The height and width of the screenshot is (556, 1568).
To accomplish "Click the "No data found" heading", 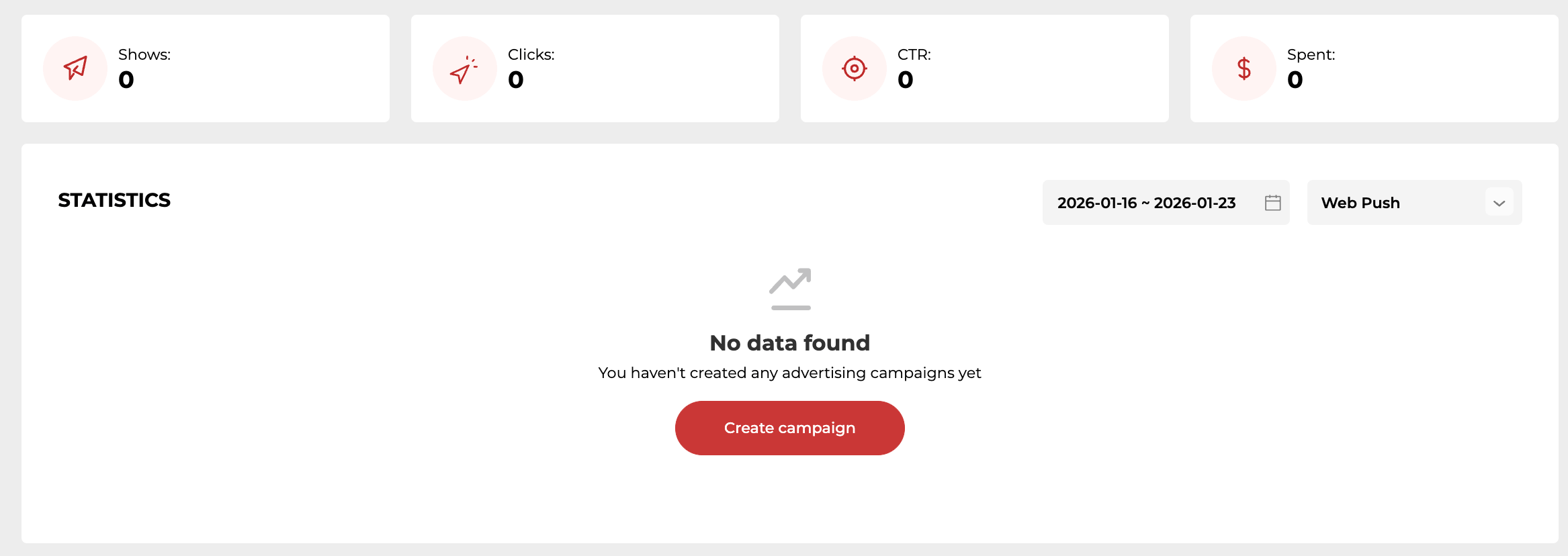I will coord(789,343).
